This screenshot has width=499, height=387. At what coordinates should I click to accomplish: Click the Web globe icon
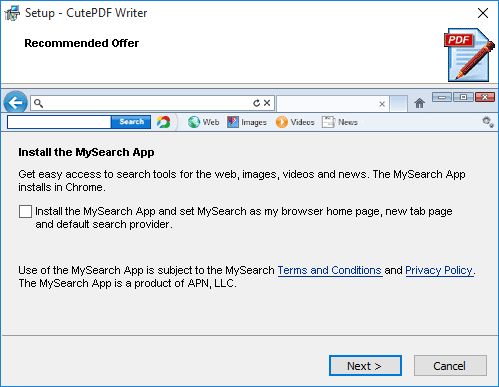[194, 122]
